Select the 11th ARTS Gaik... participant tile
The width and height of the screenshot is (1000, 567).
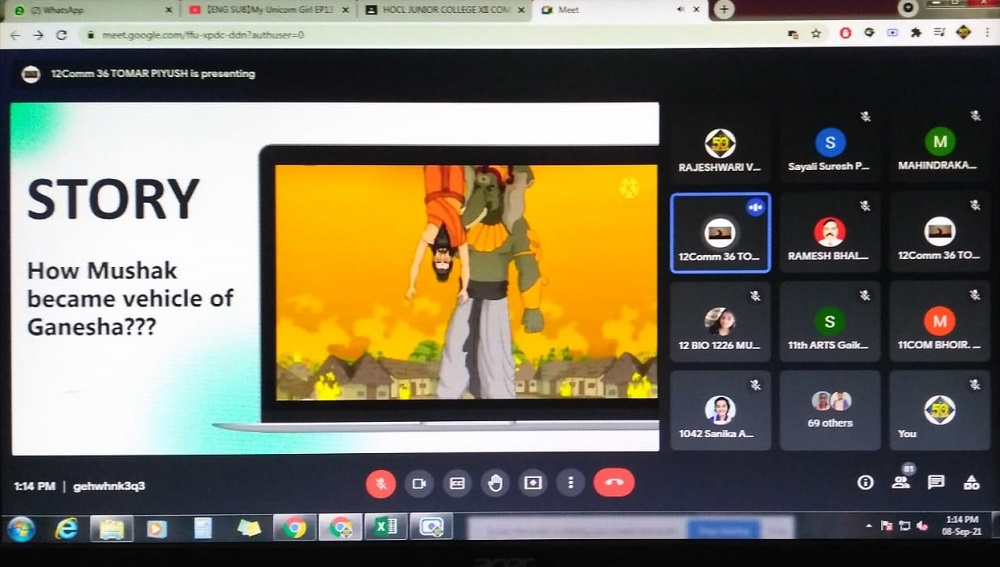click(829, 322)
